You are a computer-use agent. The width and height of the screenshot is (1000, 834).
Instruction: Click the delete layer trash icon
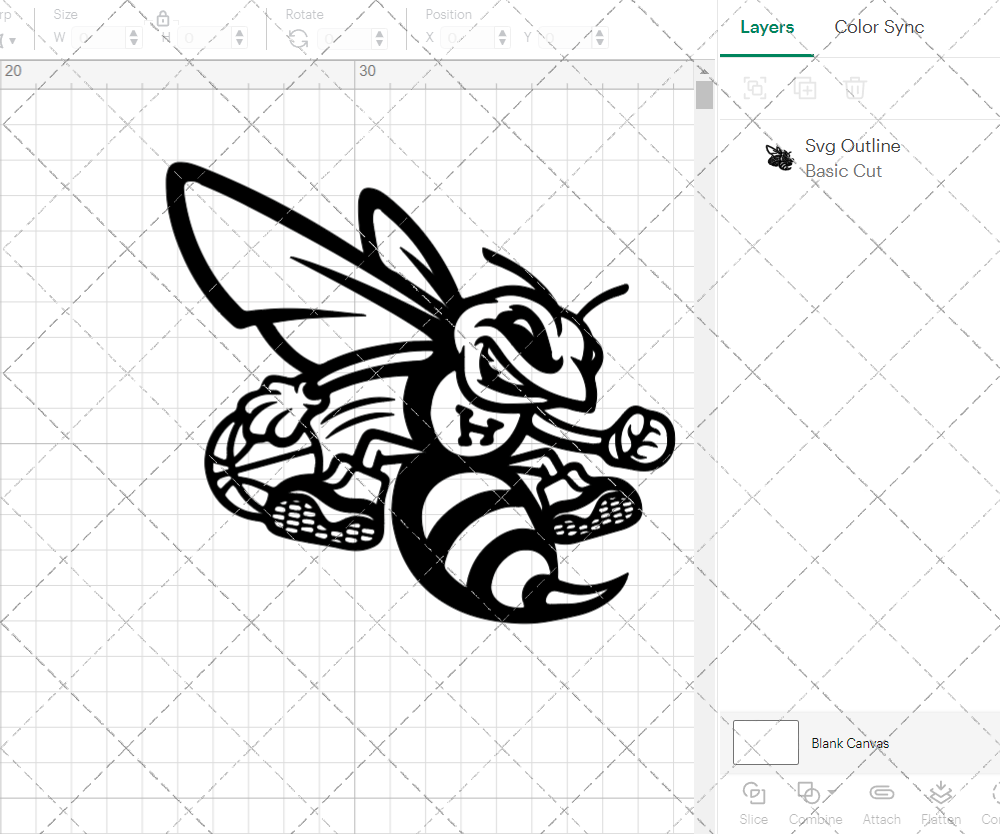853,89
